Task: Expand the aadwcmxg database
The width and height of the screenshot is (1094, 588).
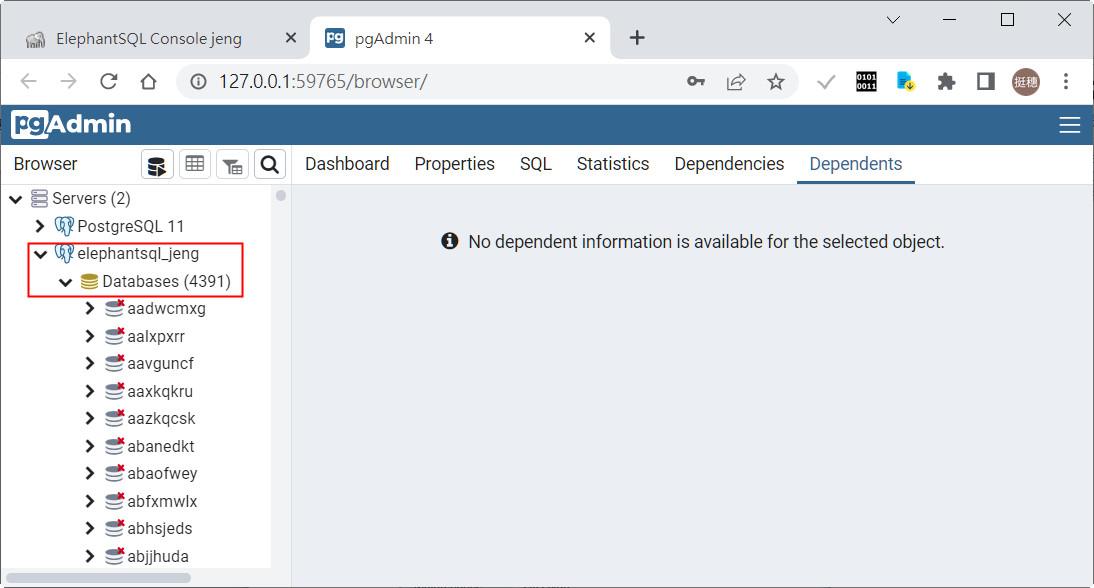Action: click(x=89, y=308)
